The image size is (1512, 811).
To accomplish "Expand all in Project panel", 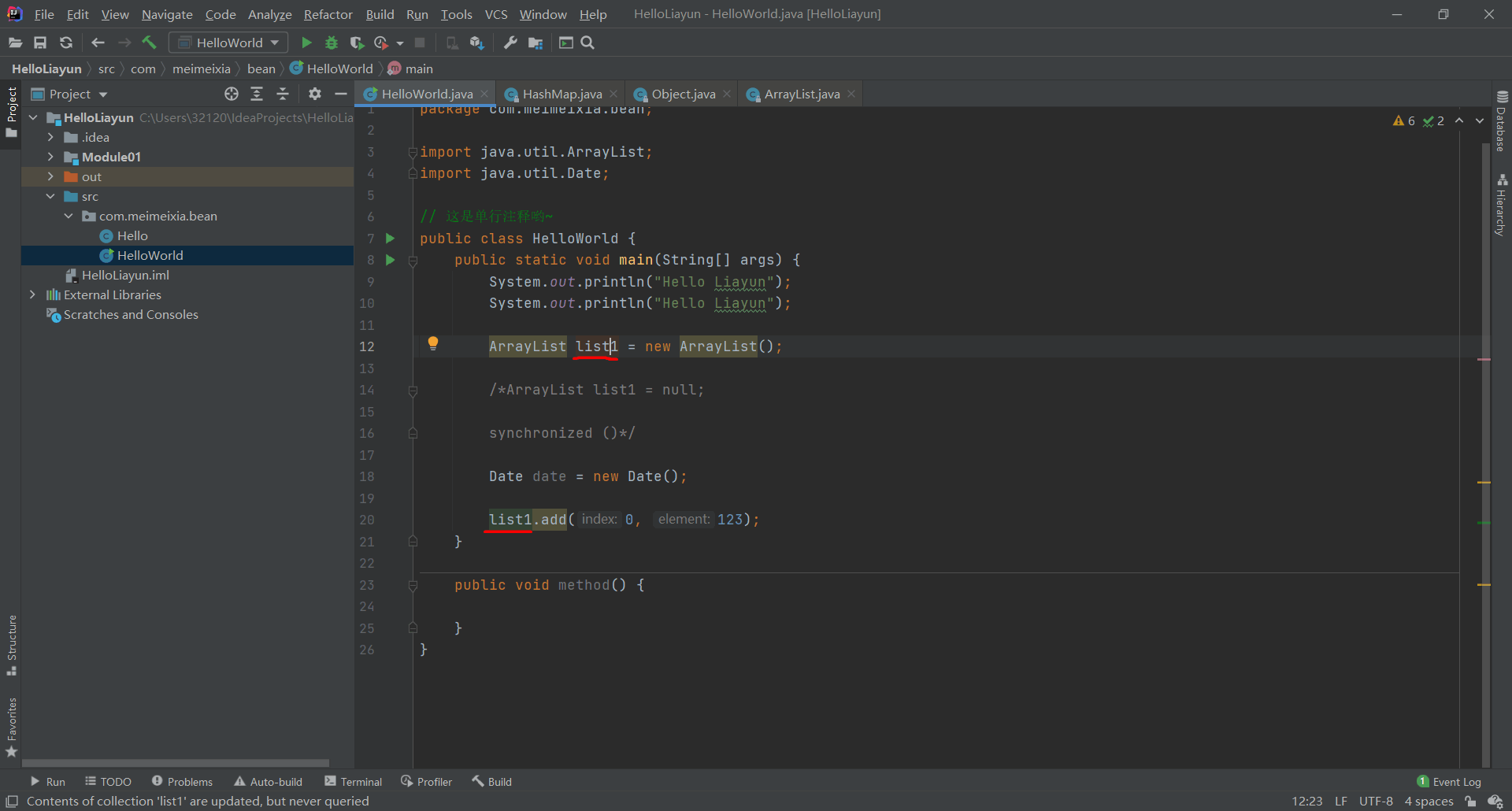I will [x=257, y=94].
